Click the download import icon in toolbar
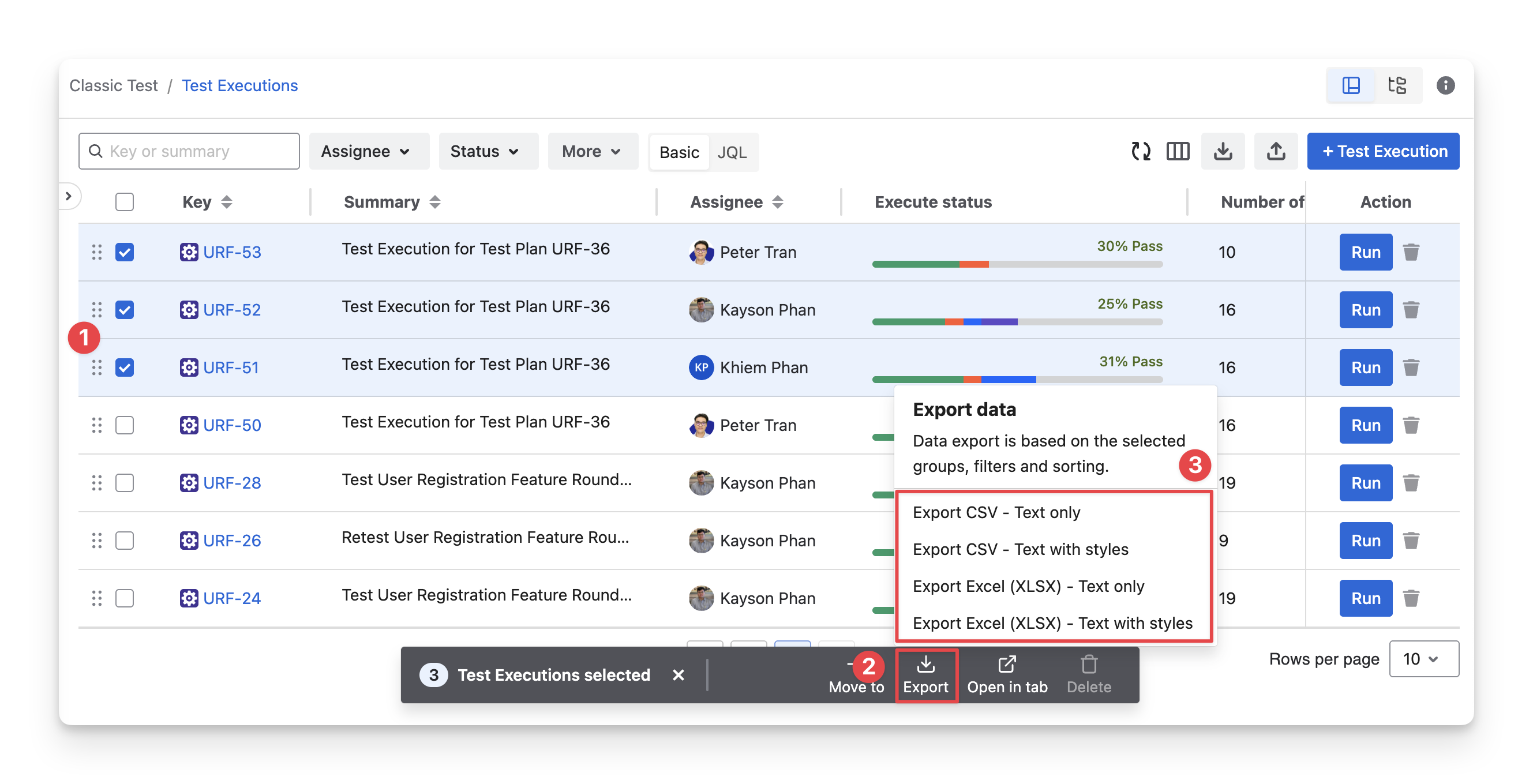 pos(1223,151)
